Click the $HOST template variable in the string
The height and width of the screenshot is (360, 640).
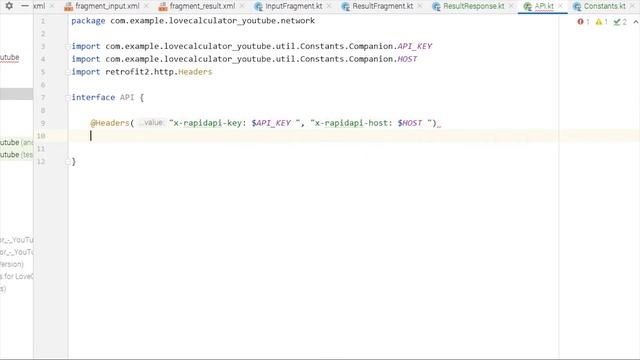point(410,123)
